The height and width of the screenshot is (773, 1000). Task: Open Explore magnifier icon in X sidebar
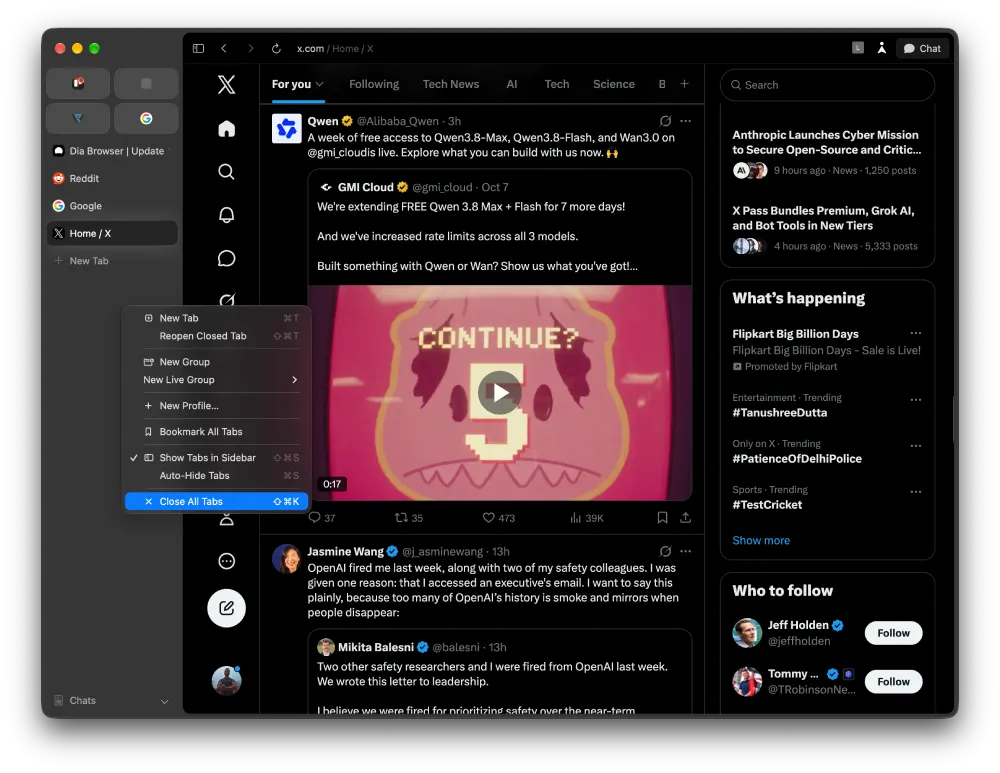point(226,172)
